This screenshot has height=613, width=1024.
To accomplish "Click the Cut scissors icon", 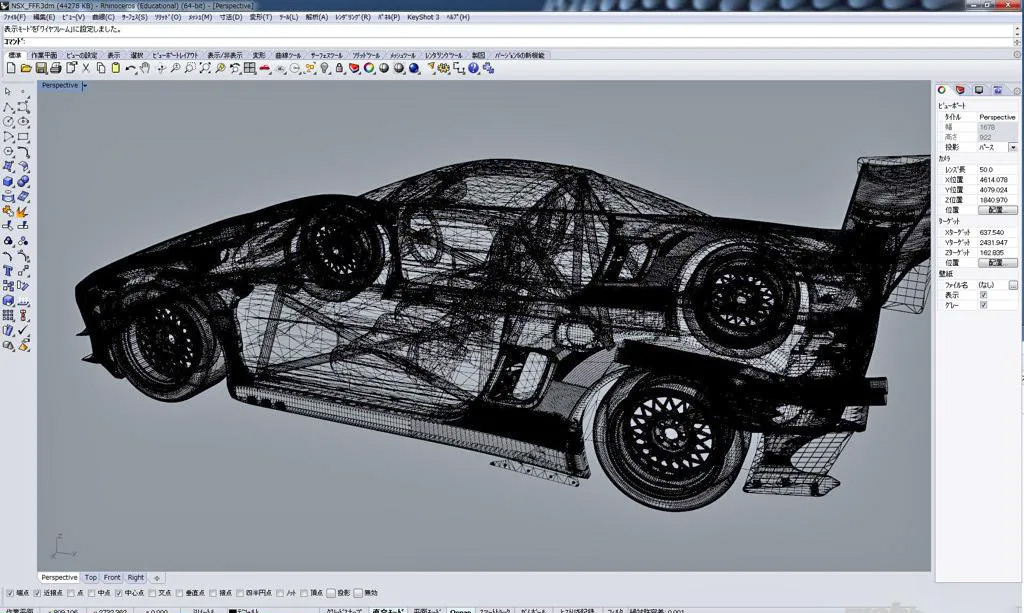I will 86,68.
